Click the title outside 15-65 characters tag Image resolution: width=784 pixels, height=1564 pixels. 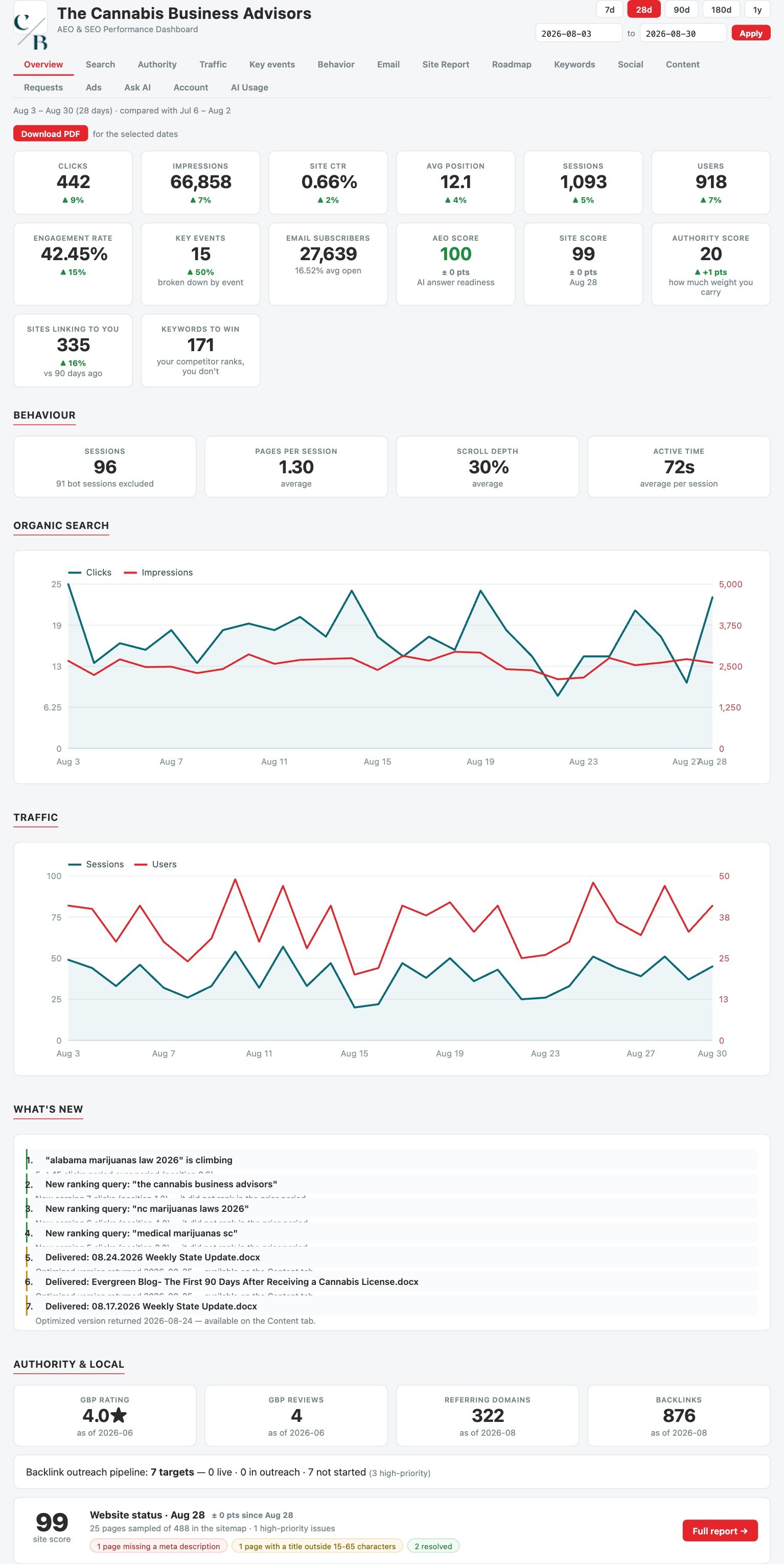tap(317, 1546)
